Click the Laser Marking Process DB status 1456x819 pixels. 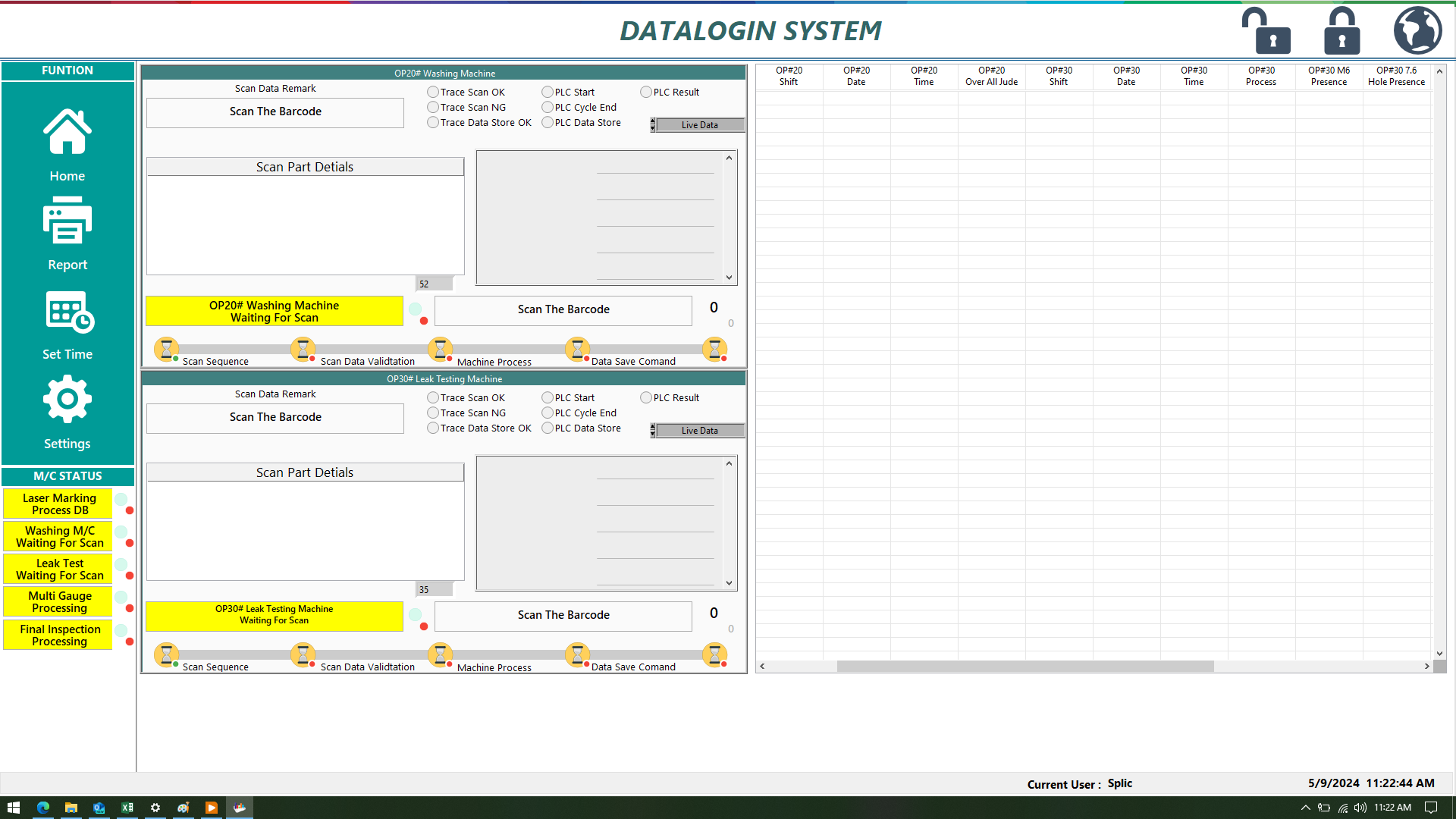(x=58, y=504)
